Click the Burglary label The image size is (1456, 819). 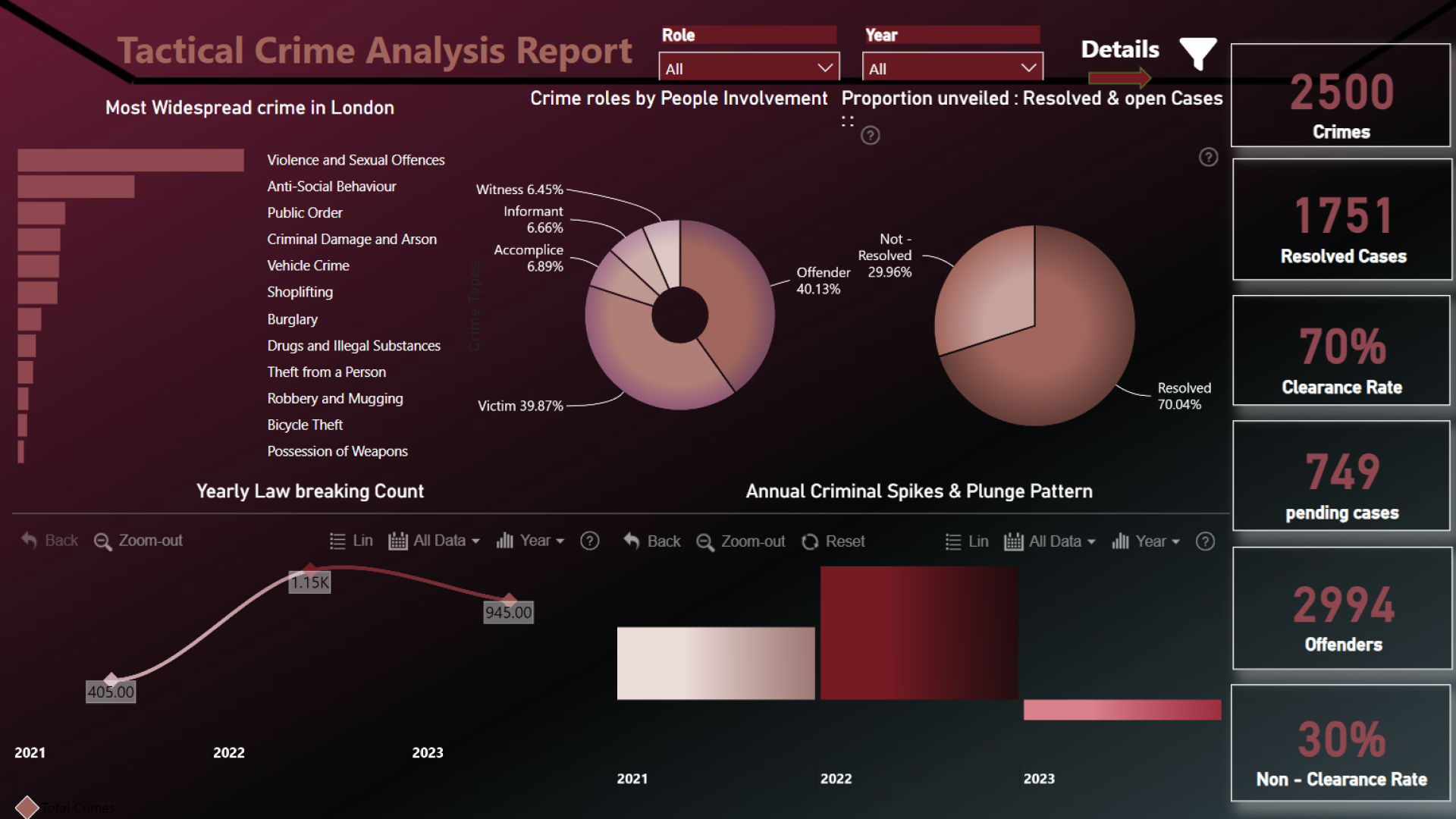292,319
